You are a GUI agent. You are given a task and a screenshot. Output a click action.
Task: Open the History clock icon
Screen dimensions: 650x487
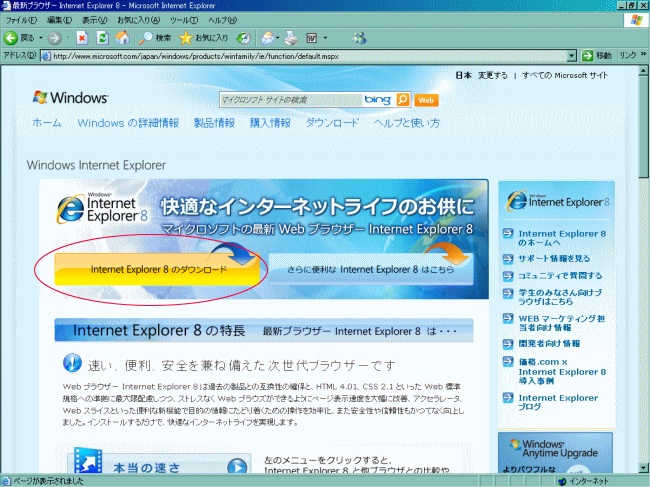(243, 39)
